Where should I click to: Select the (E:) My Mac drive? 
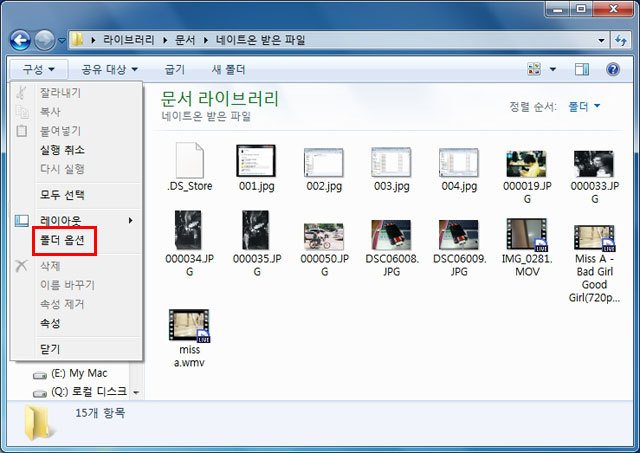coord(75,373)
